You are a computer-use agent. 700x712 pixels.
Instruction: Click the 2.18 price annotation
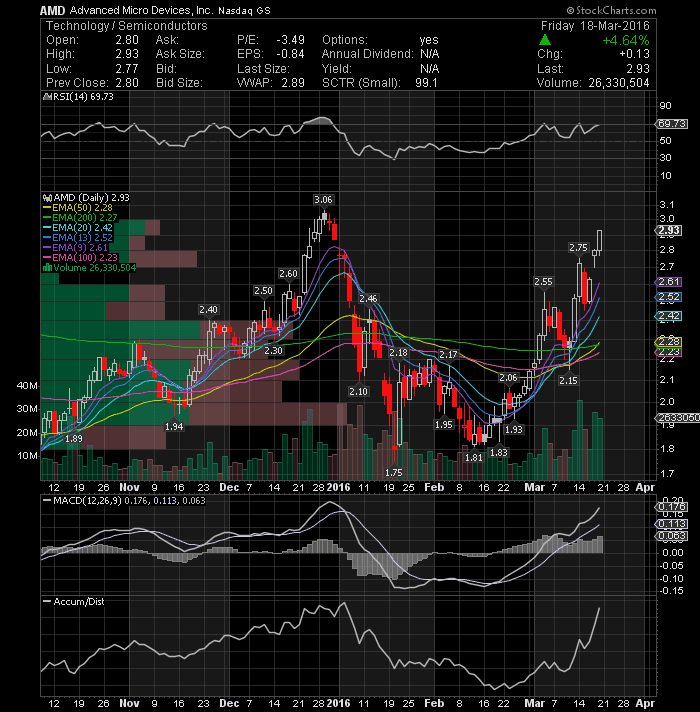[399, 352]
